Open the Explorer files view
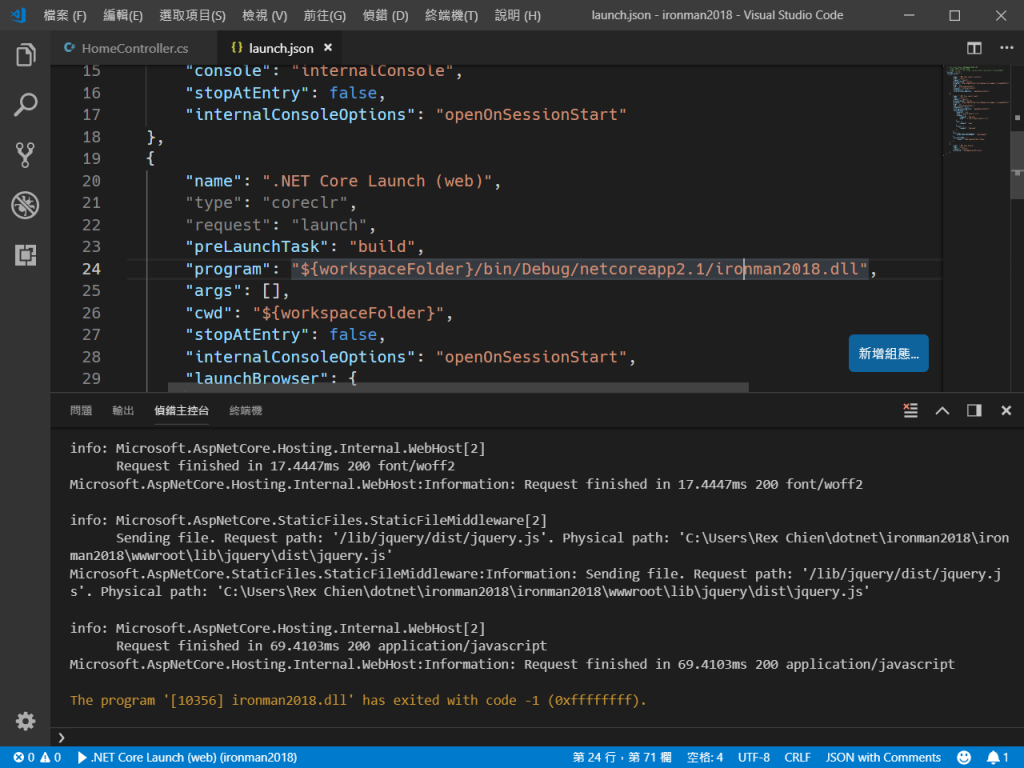 [x=25, y=55]
